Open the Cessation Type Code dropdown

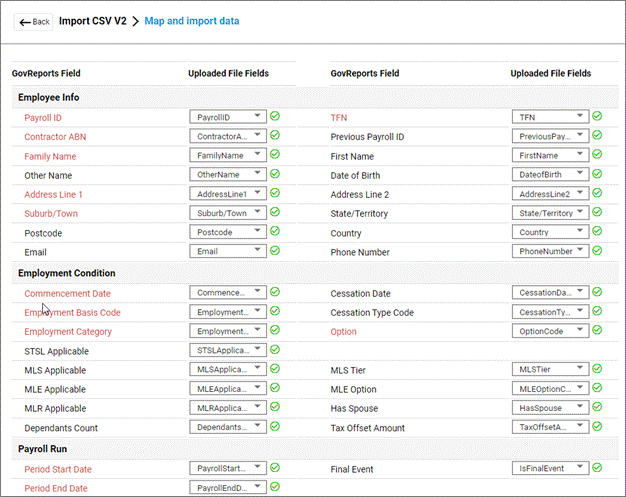[x=549, y=312]
